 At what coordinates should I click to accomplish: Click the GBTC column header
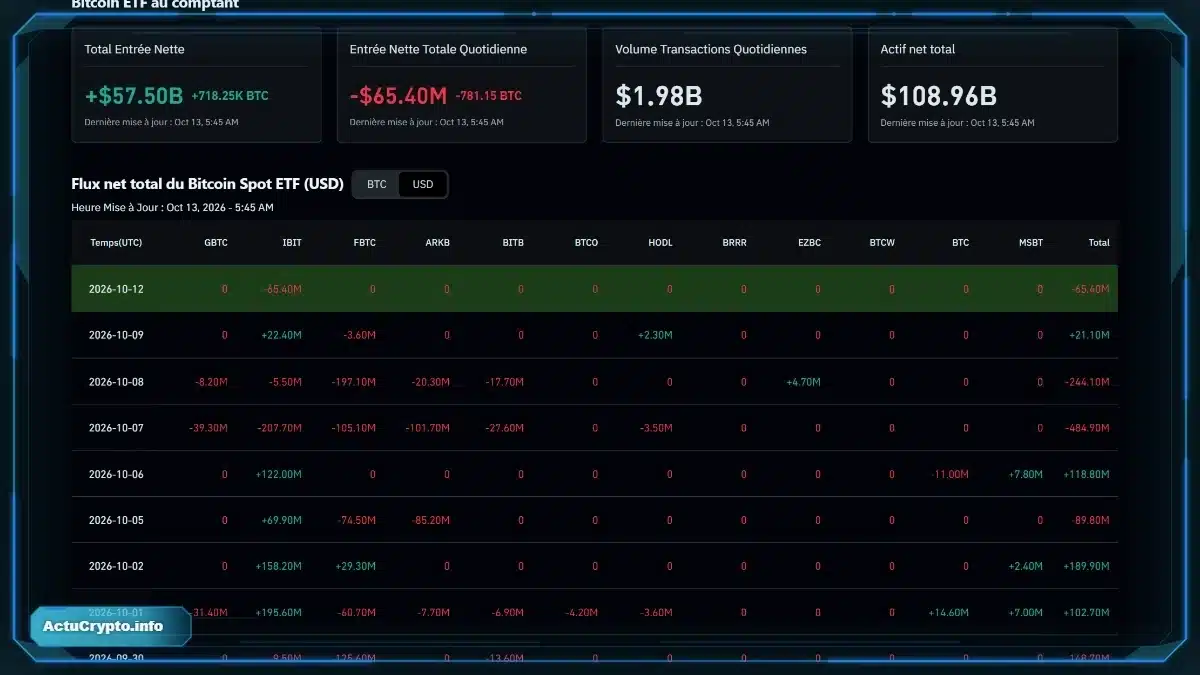pyautogui.click(x=216, y=243)
